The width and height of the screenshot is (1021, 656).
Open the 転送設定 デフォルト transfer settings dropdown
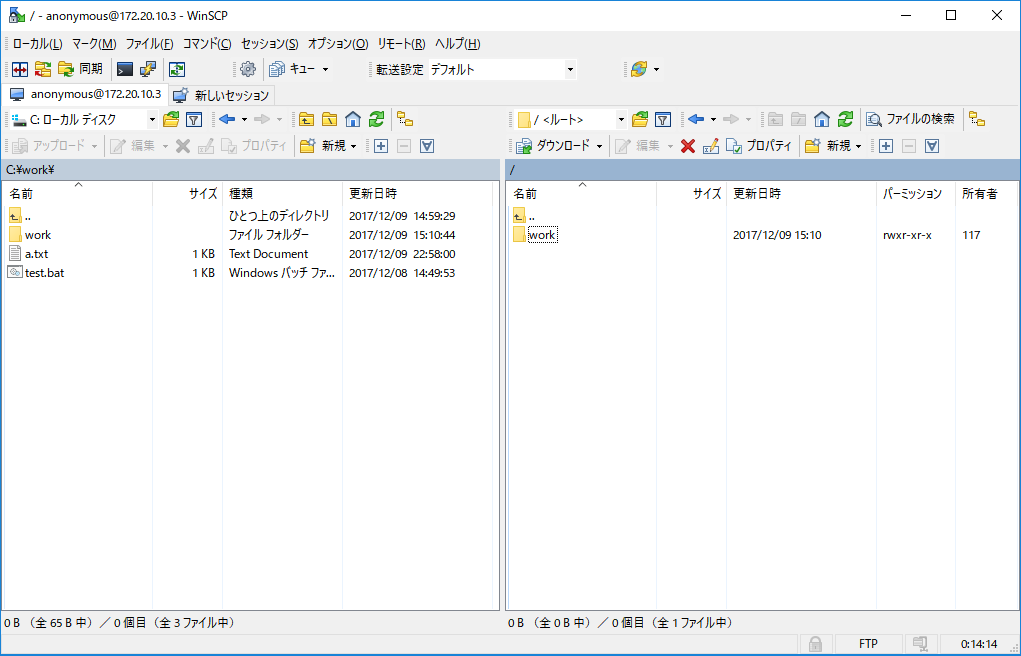502,70
